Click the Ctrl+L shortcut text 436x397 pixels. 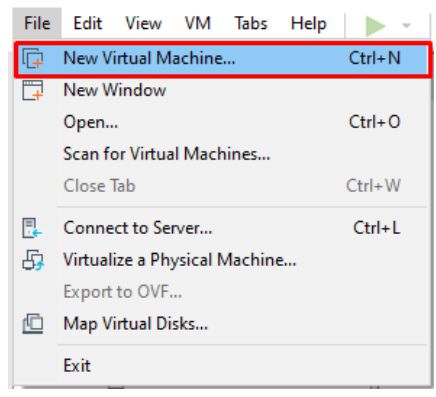376,228
